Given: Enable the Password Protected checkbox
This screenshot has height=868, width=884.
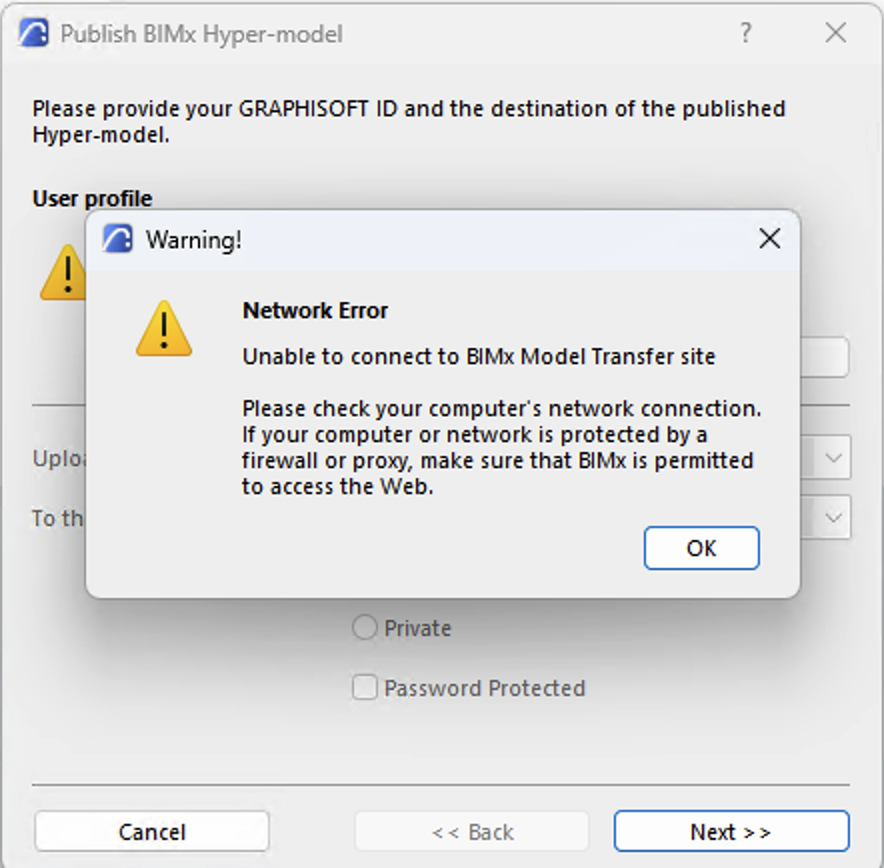Looking at the screenshot, I should pos(364,688).
